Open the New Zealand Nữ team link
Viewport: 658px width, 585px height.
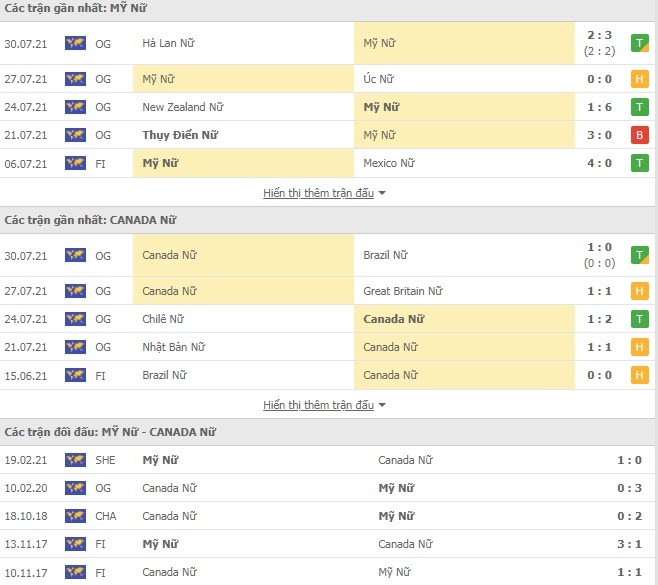[x=183, y=107]
